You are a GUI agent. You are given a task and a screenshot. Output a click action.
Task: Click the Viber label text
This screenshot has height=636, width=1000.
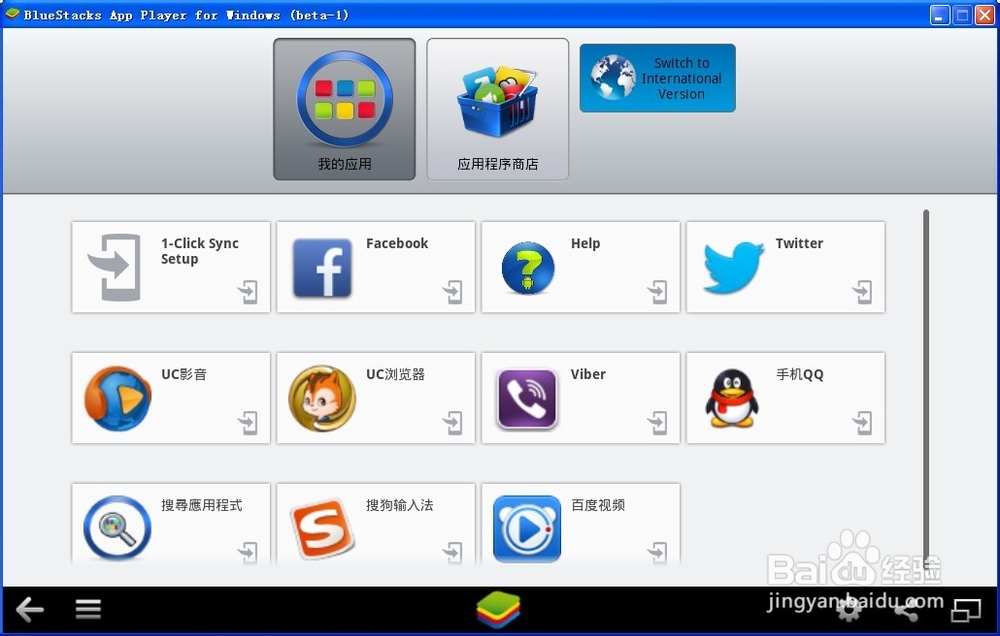point(588,374)
